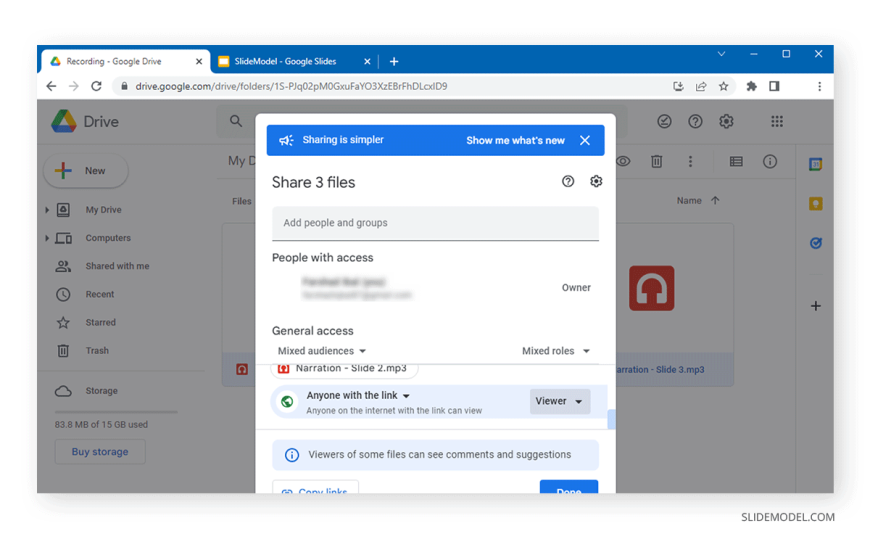Click the remove trash bin toolbar icon
Screen dimensions: 870x539
point(656,162)
